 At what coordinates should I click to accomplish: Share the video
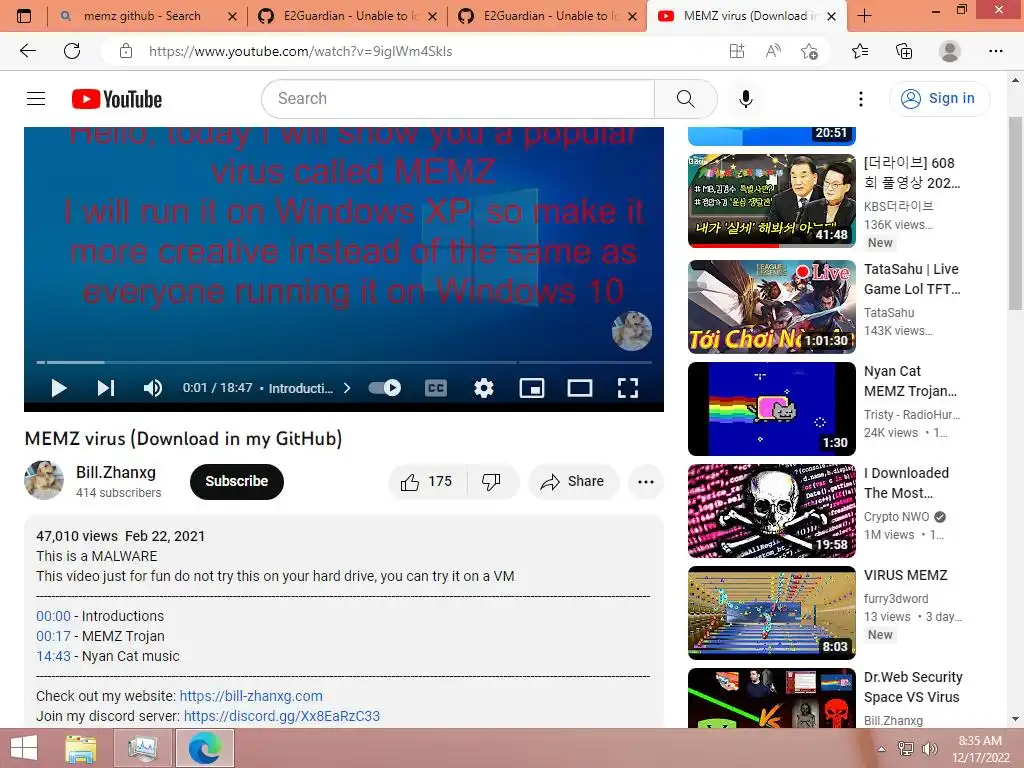click(573, 482)
